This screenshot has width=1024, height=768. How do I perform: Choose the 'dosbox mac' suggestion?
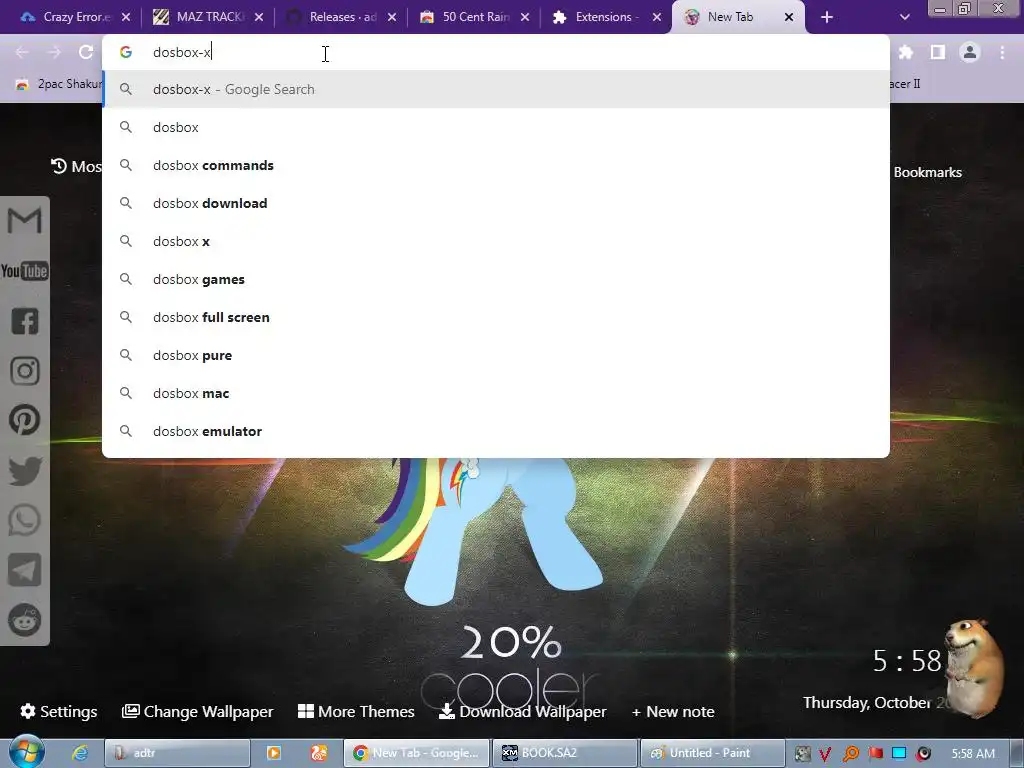(x=496, y=393)
